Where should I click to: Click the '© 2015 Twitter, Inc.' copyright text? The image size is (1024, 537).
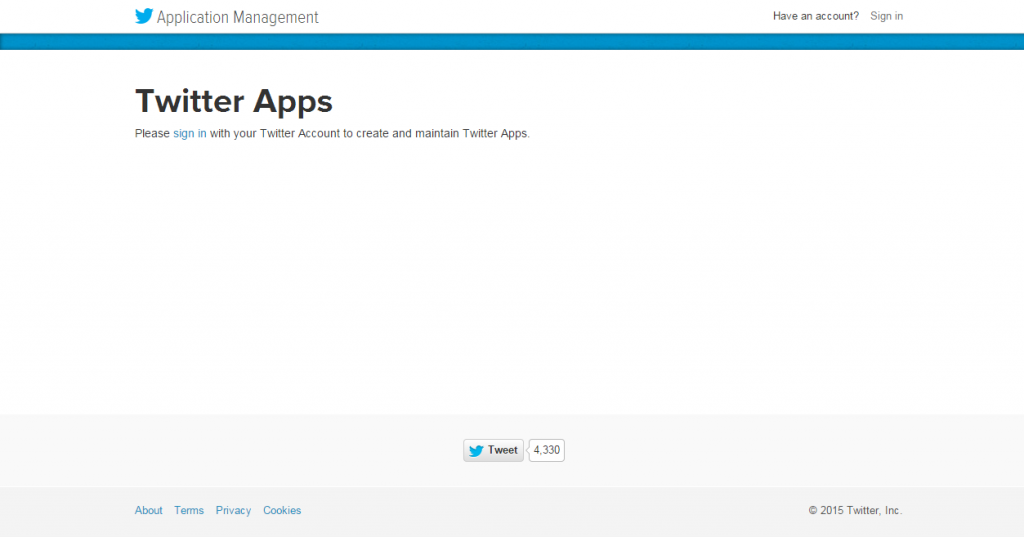856,510
